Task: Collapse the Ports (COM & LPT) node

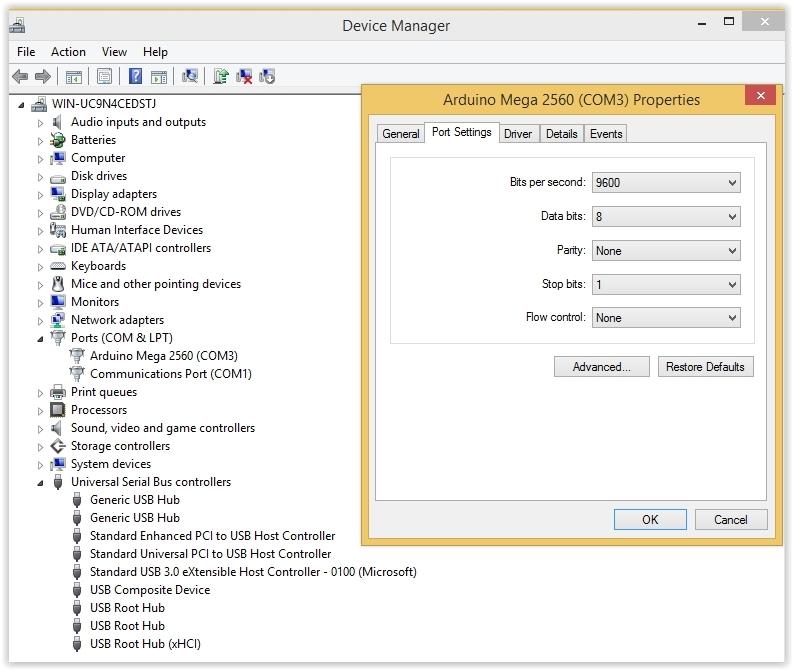Action: coord(41,339)
